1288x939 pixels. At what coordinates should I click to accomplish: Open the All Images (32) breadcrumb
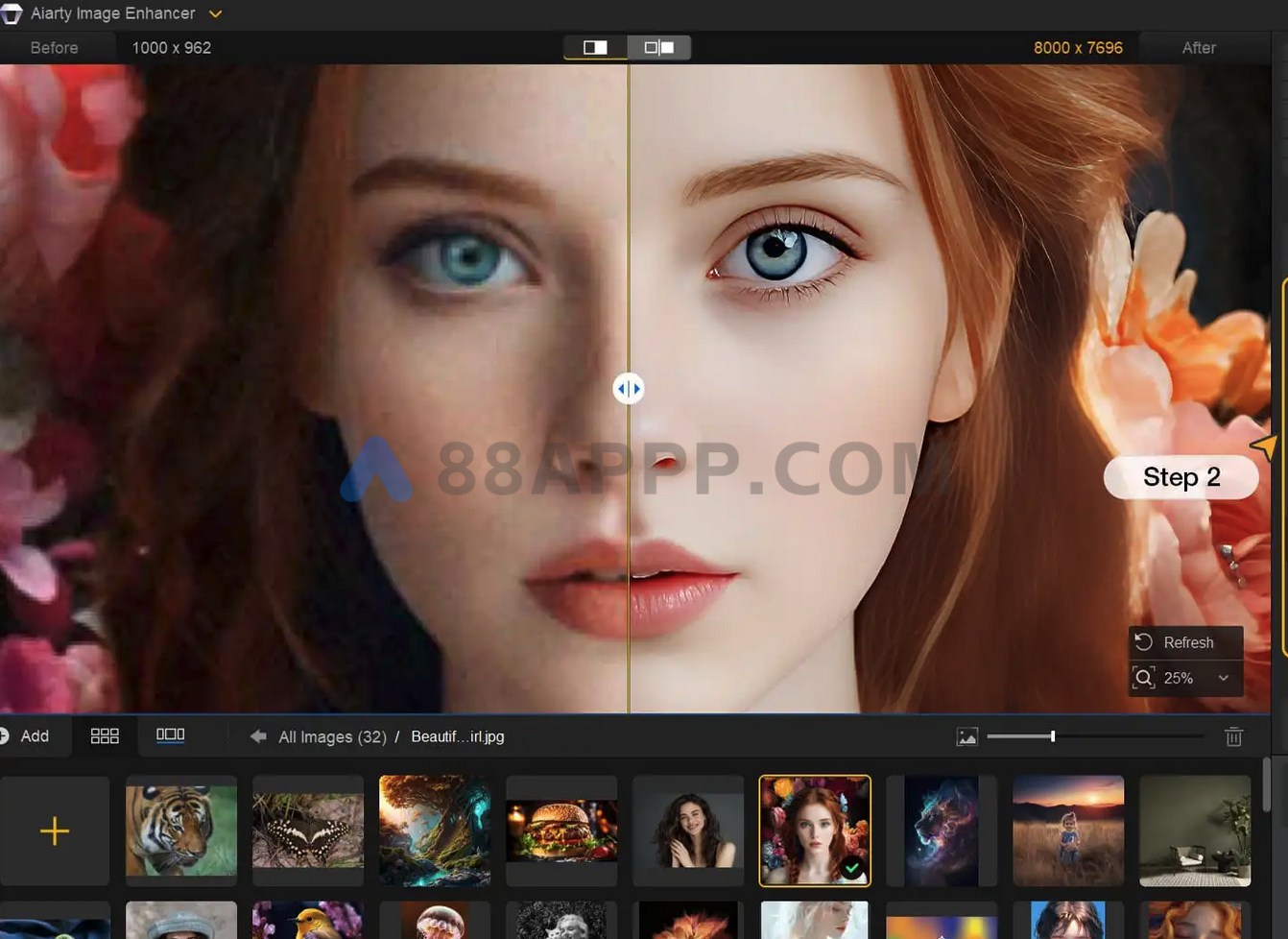point(332,736)
